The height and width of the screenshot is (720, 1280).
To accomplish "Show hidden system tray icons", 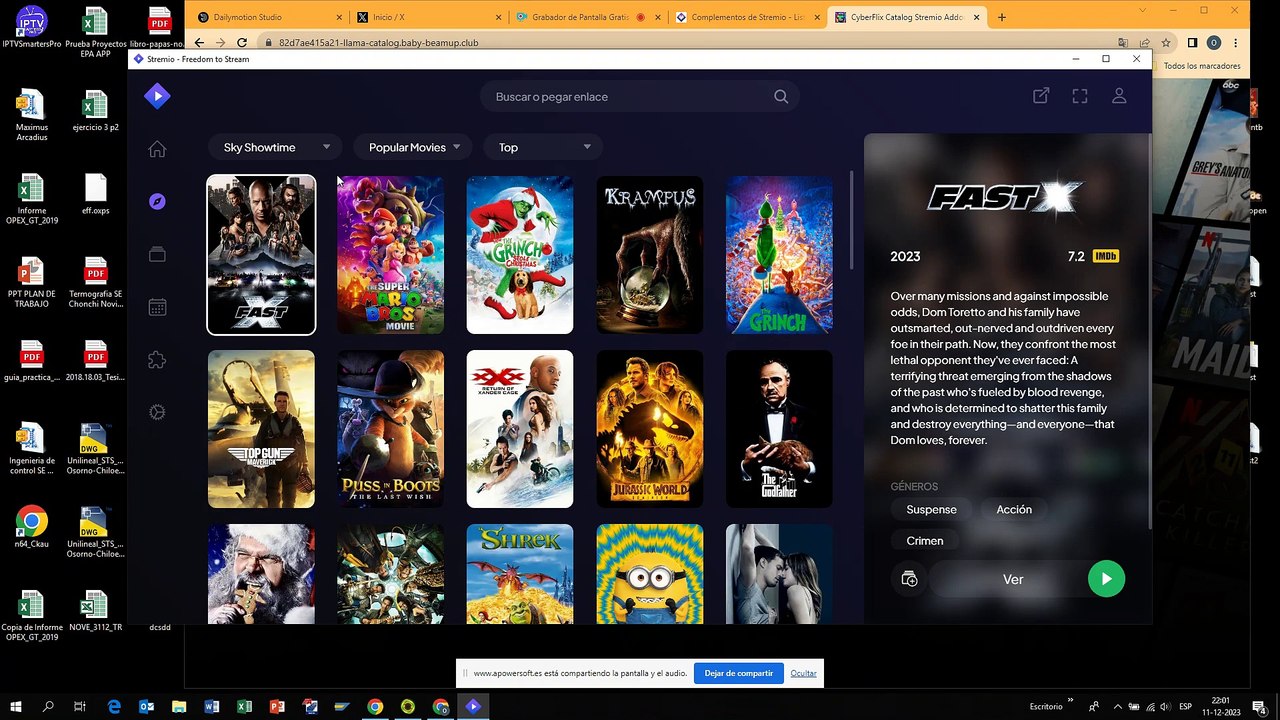I will [1117, 706].
